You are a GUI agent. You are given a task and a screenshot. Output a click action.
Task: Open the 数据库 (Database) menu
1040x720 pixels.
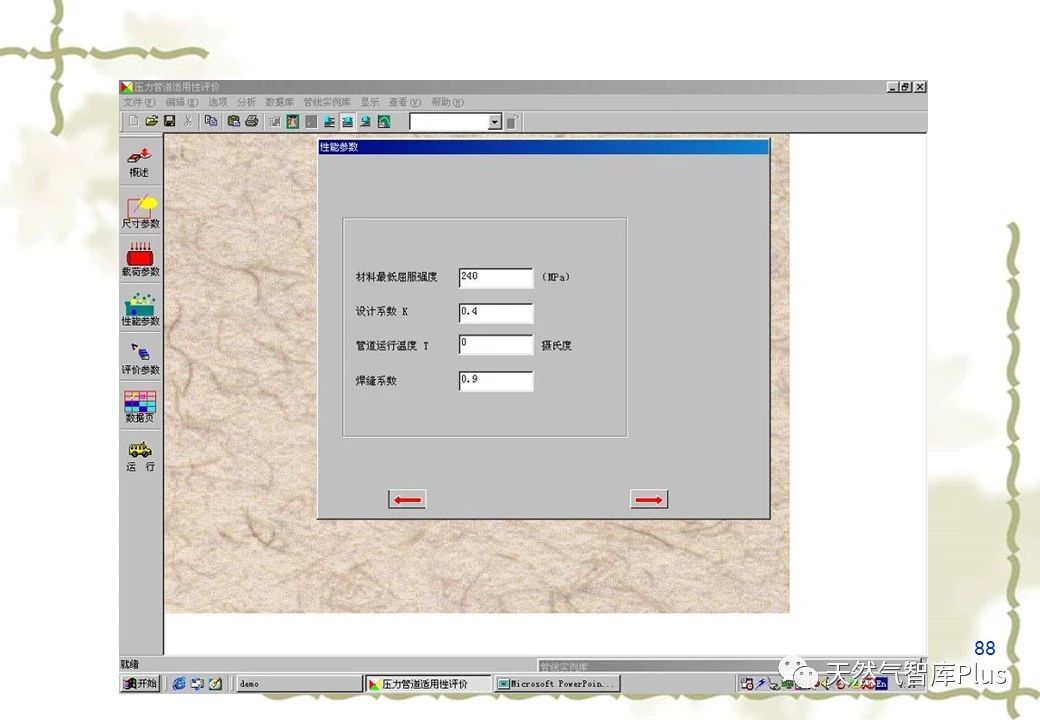pyautogui.click(x=279, y=102)
